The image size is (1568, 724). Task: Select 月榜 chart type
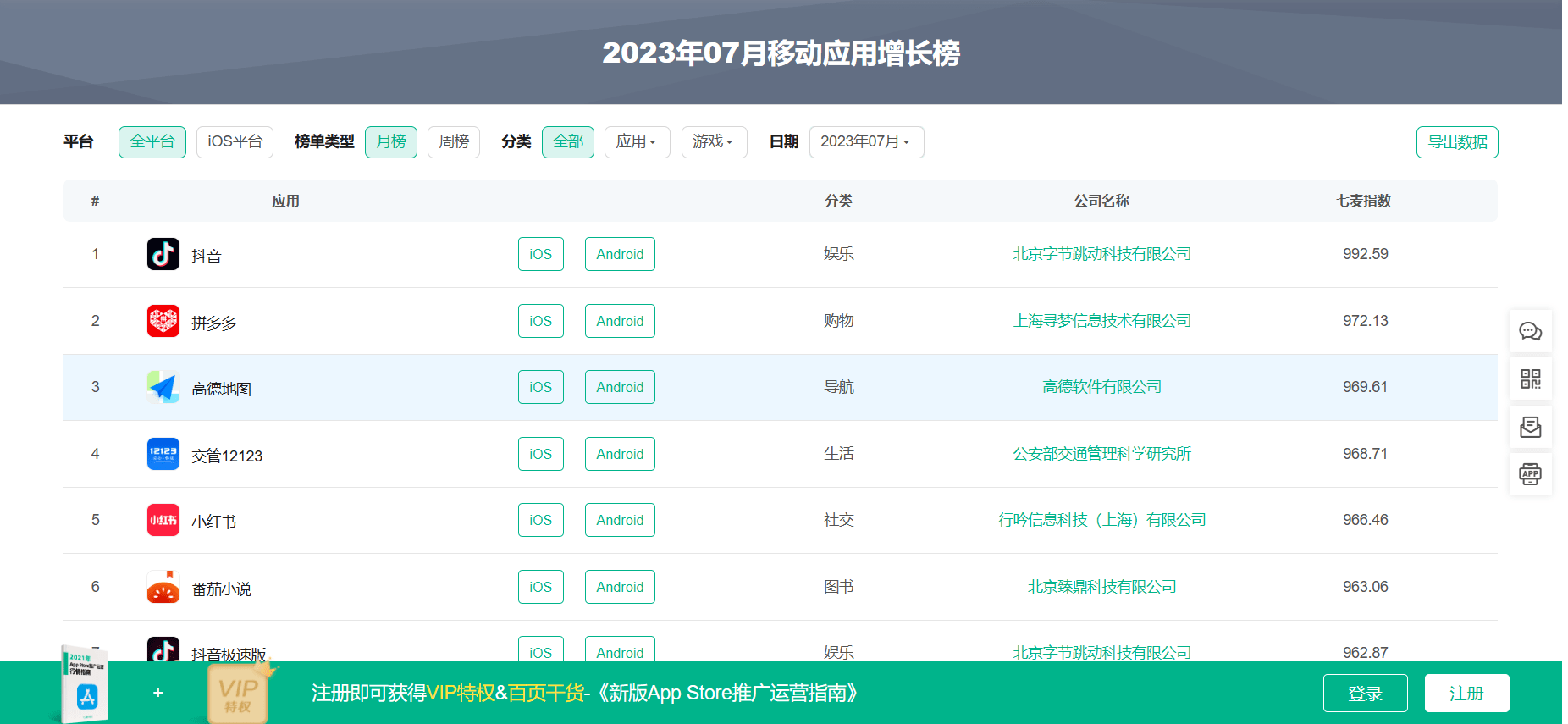click(391, 141)
